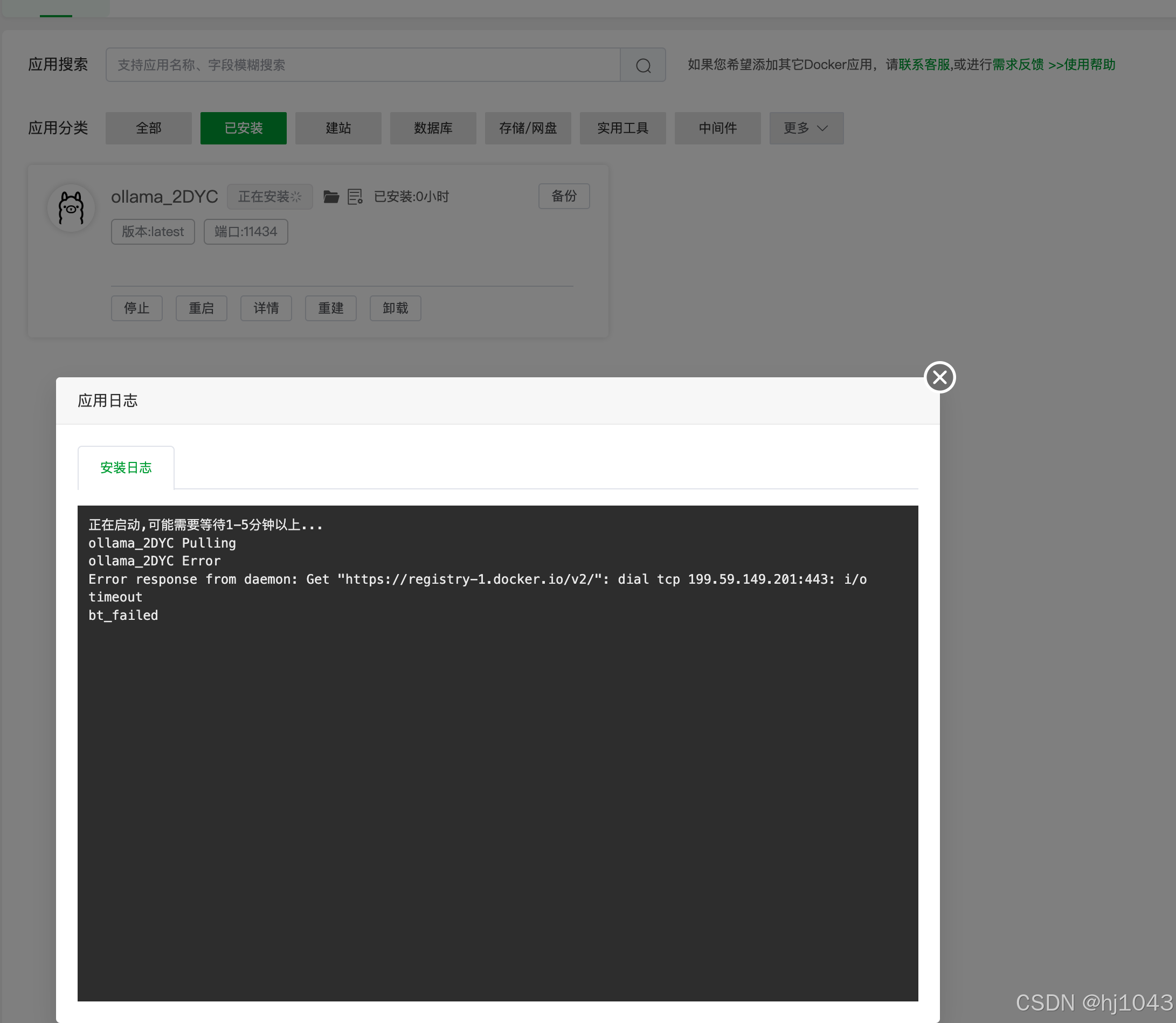Click the 重建 button
Image resolution: width=1176 pixels, height=1023 pixels.
[x=330, y=308]
